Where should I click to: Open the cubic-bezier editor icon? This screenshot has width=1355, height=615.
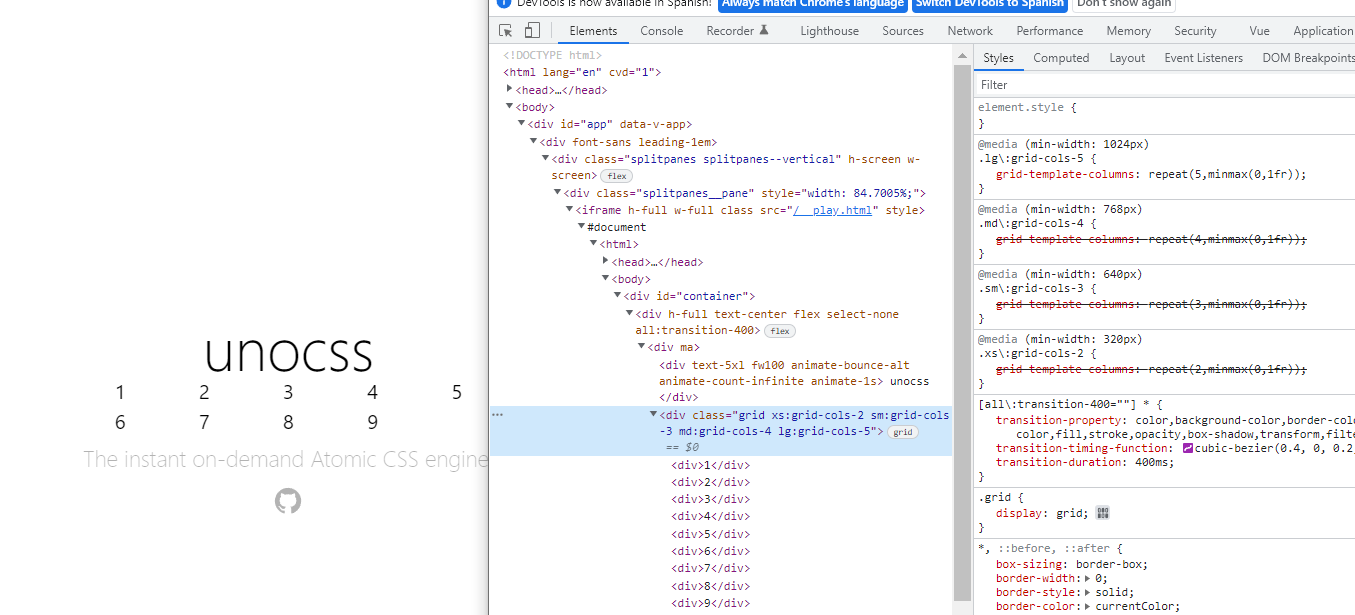(1190, 448)
